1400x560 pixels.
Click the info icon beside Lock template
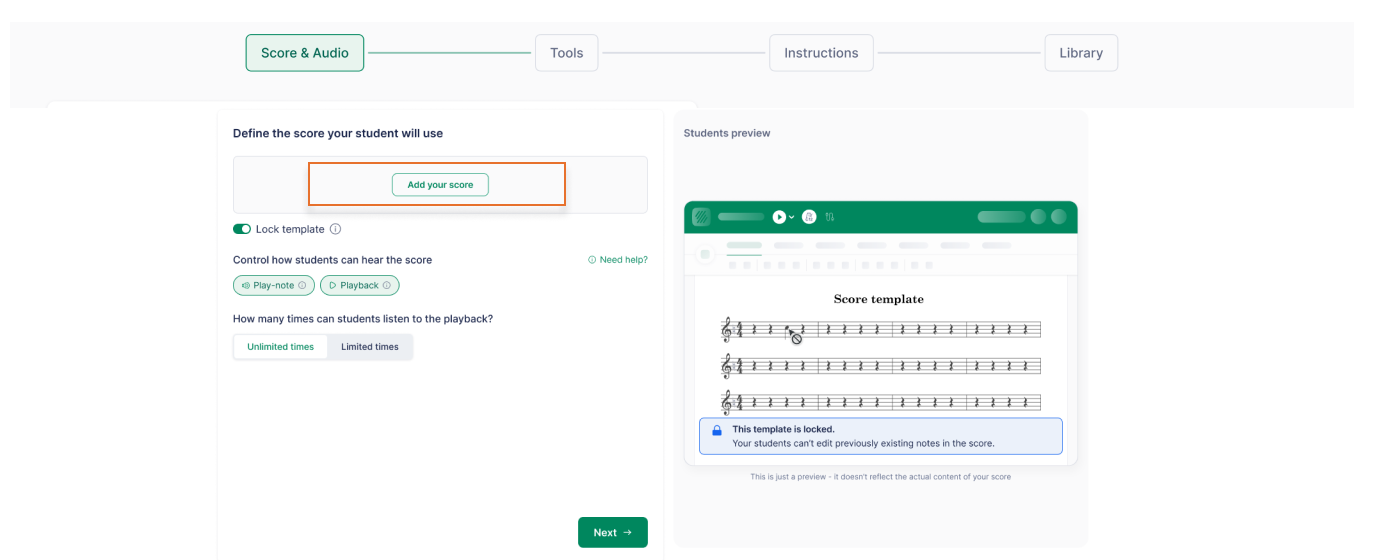[x=335, y=229]
